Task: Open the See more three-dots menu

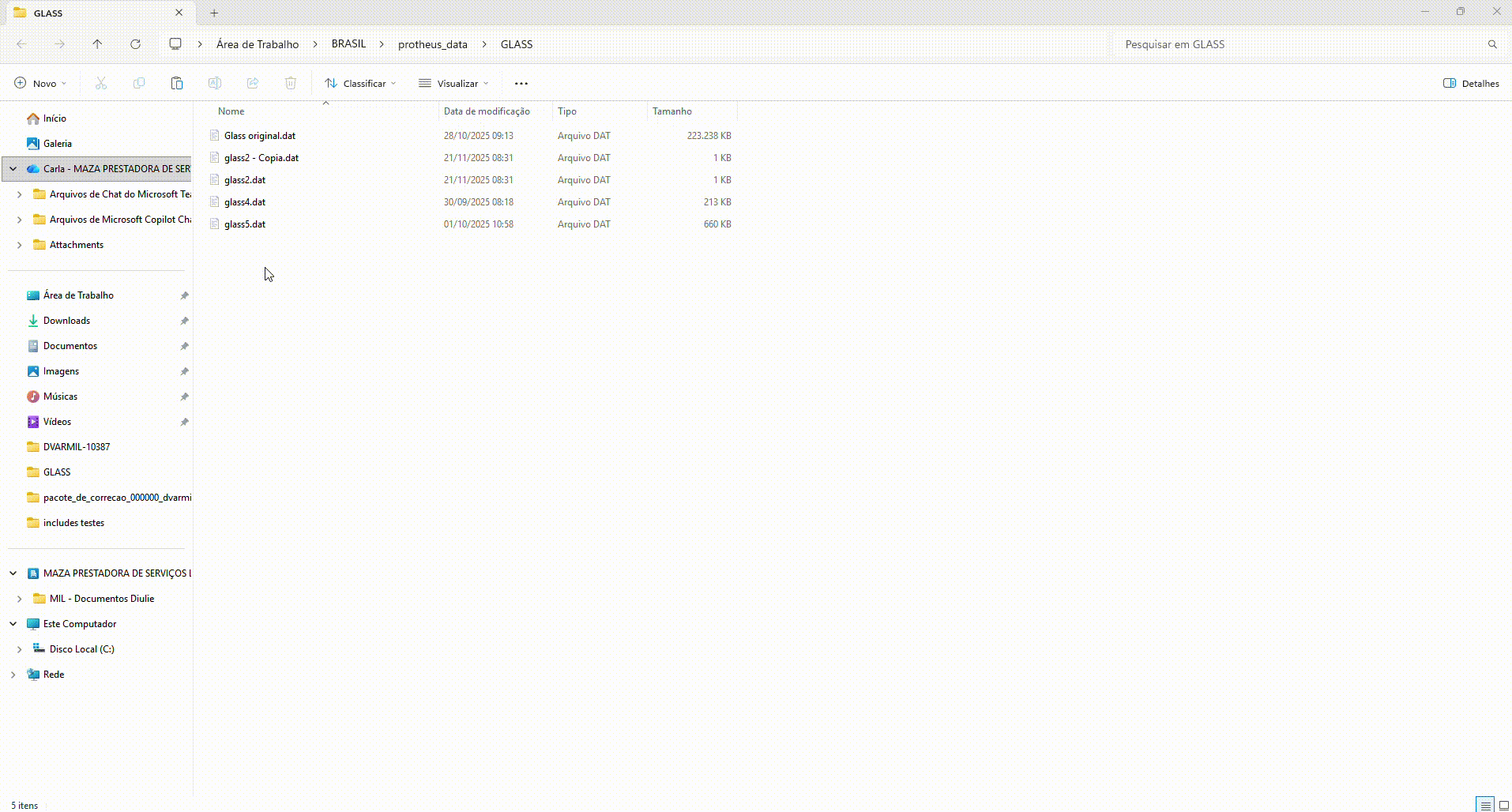Action: (x=521, y=83)
